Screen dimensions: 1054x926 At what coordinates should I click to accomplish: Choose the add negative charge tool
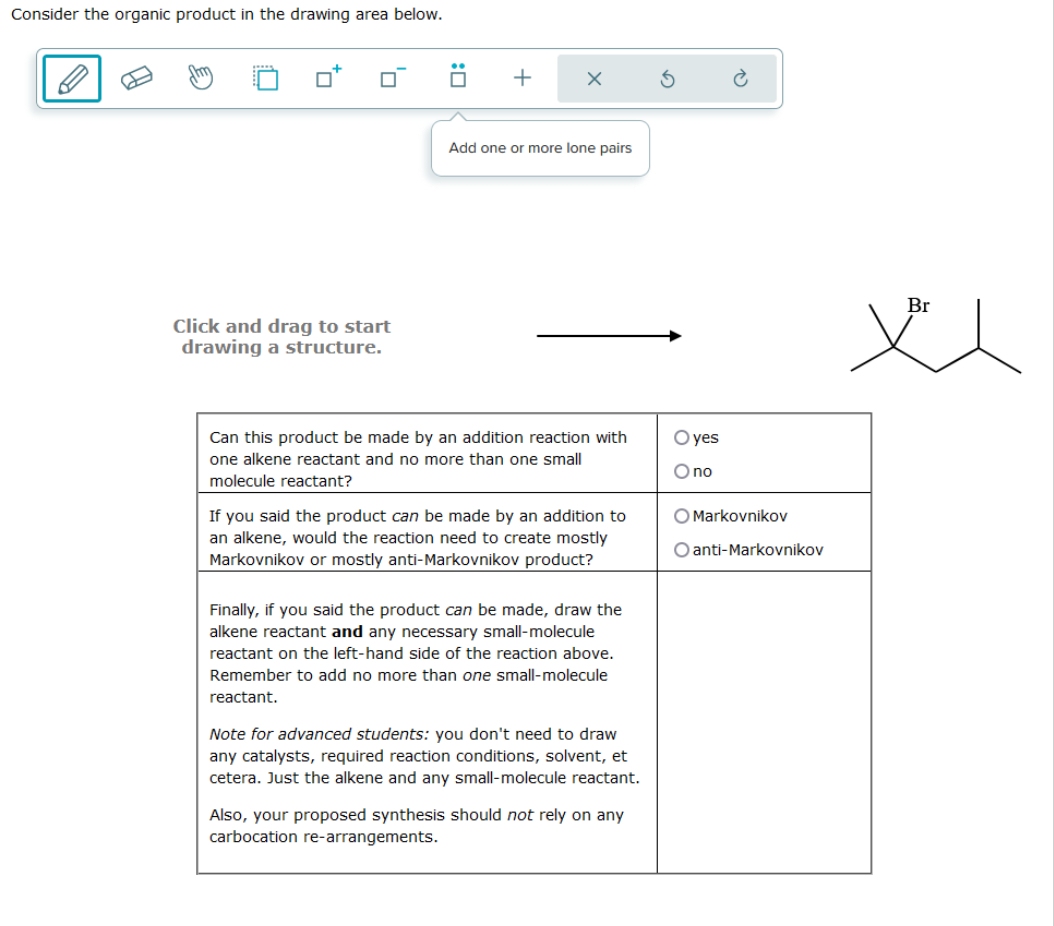point(390,78)
